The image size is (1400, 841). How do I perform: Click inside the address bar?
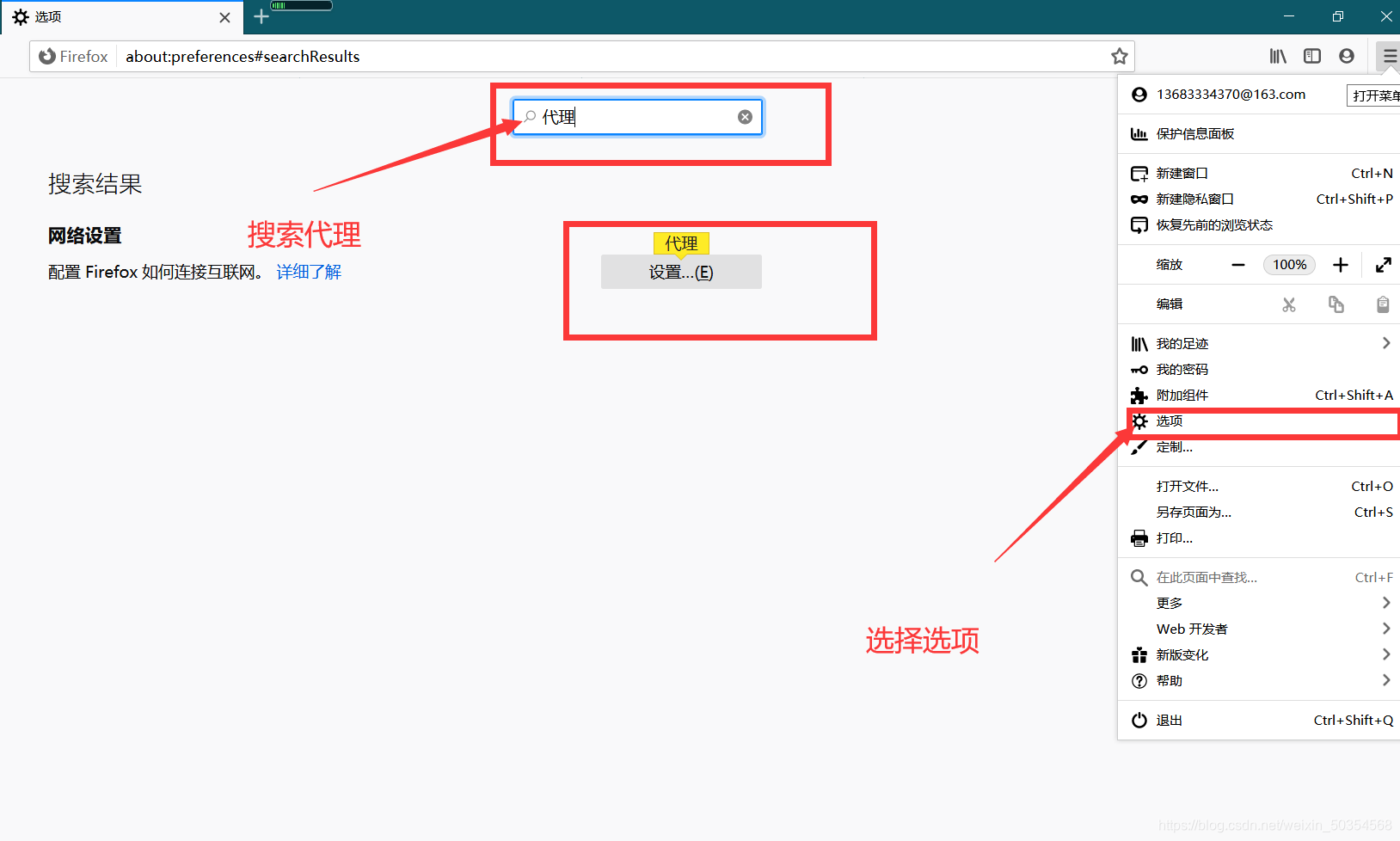pyautogui.click(x=602, y=56)
